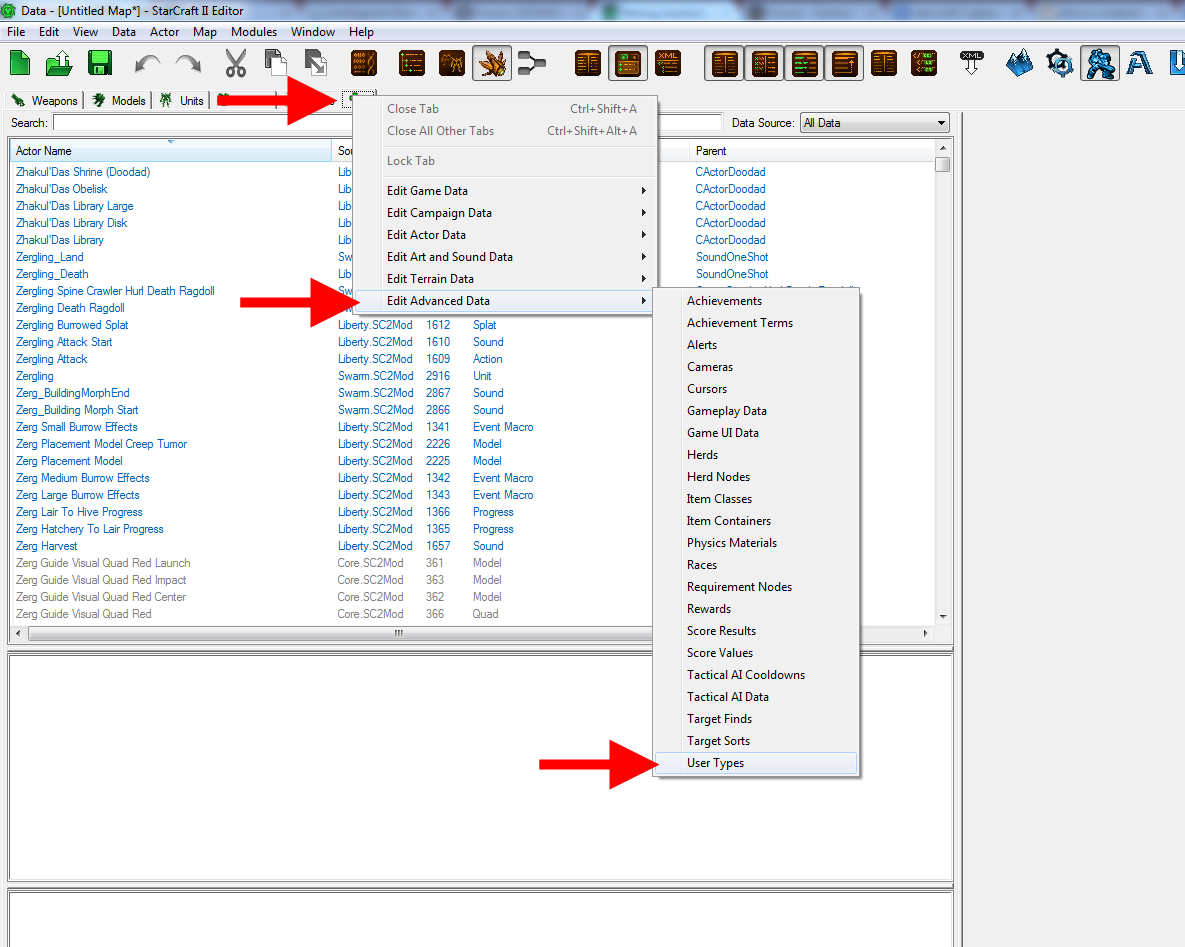The height and width of the screenshot is (947, 1185).
Task: Click the orange code-brackets icon
Action: pyautogui.click(x=924, y=63)
